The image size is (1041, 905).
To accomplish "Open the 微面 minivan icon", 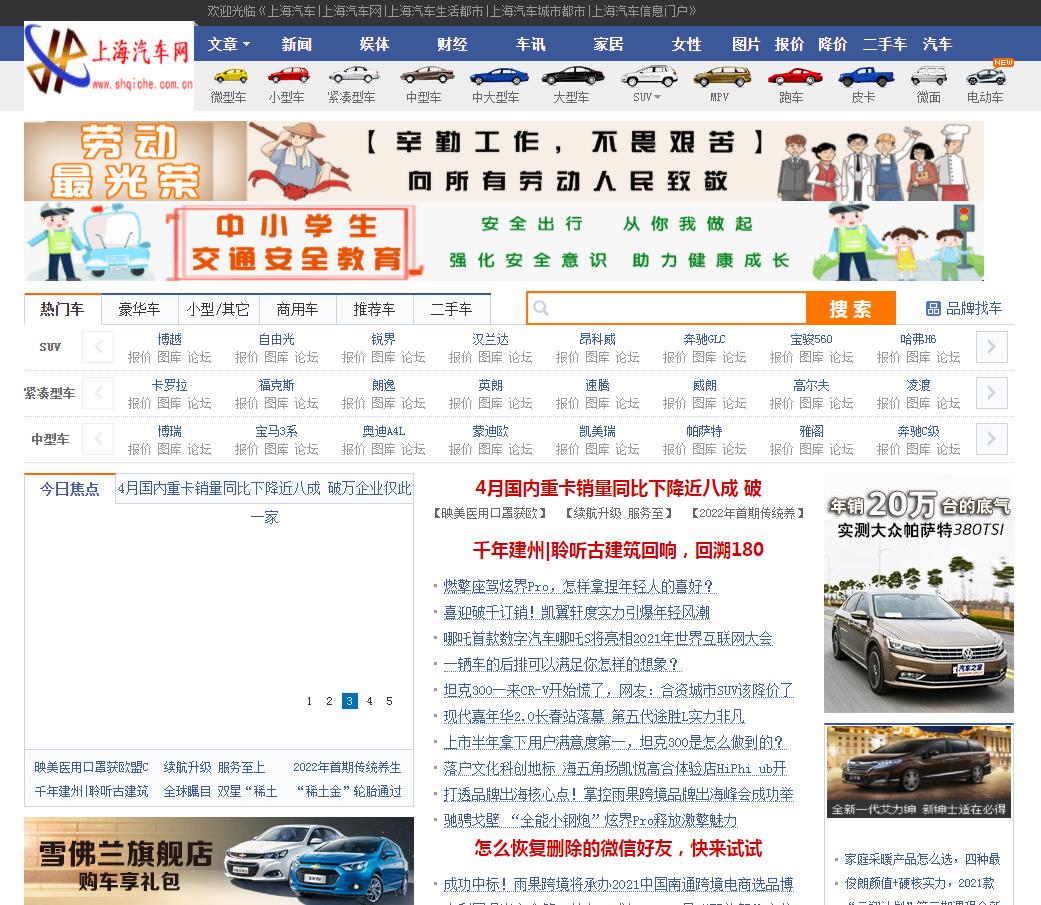I will coord(928,76).
